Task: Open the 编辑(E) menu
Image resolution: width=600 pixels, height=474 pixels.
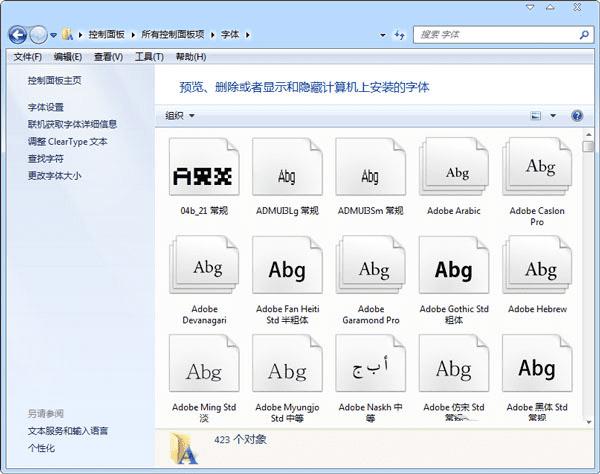Action: (x=68, y=57)
